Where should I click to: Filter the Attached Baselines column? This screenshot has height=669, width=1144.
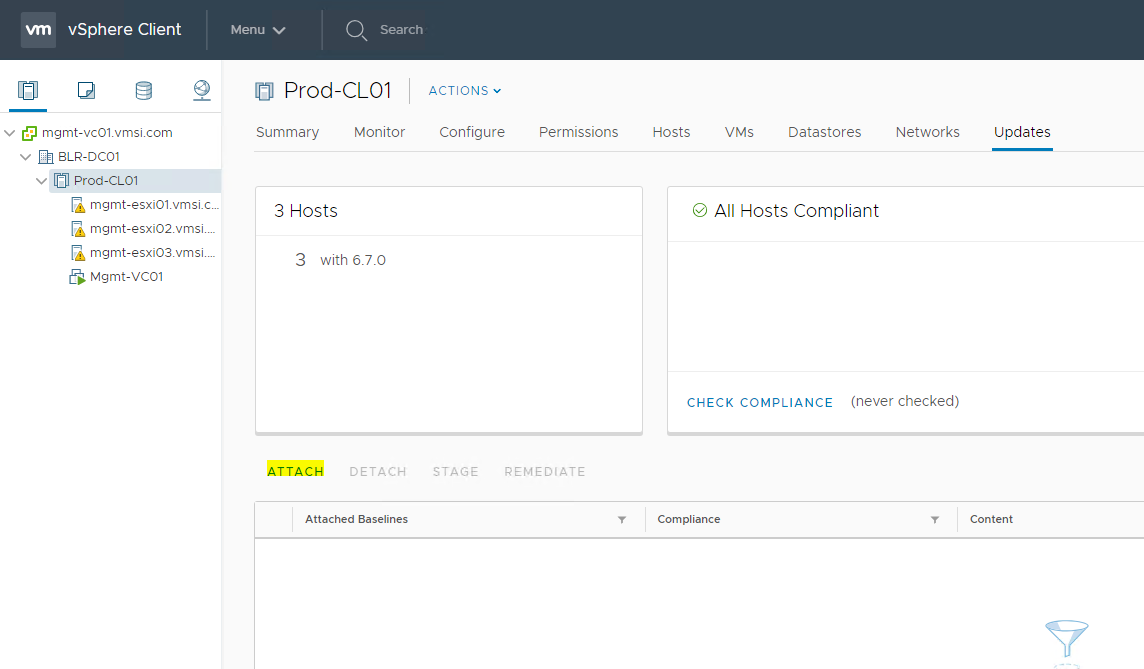point(622,519)
